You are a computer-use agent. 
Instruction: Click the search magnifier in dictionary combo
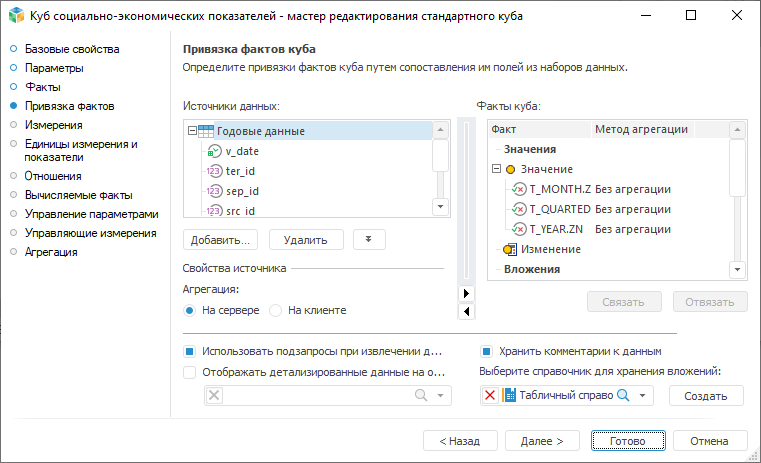622,396
